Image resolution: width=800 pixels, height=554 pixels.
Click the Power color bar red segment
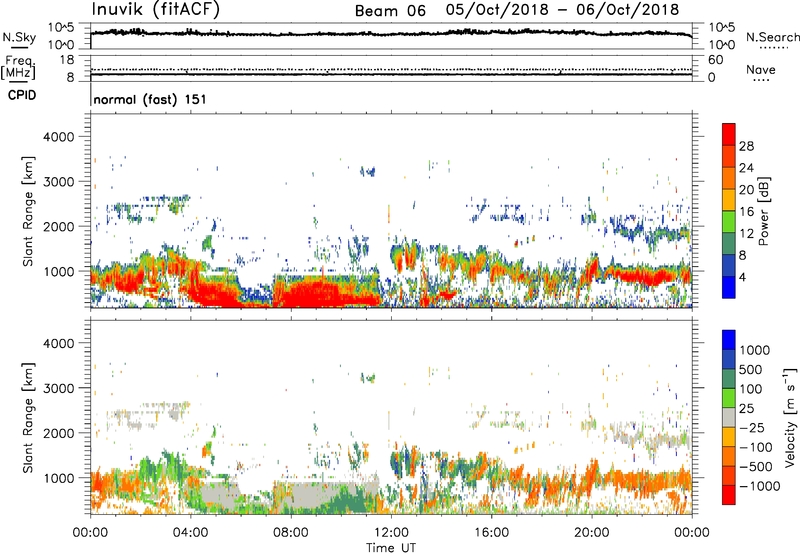(729, 134)
